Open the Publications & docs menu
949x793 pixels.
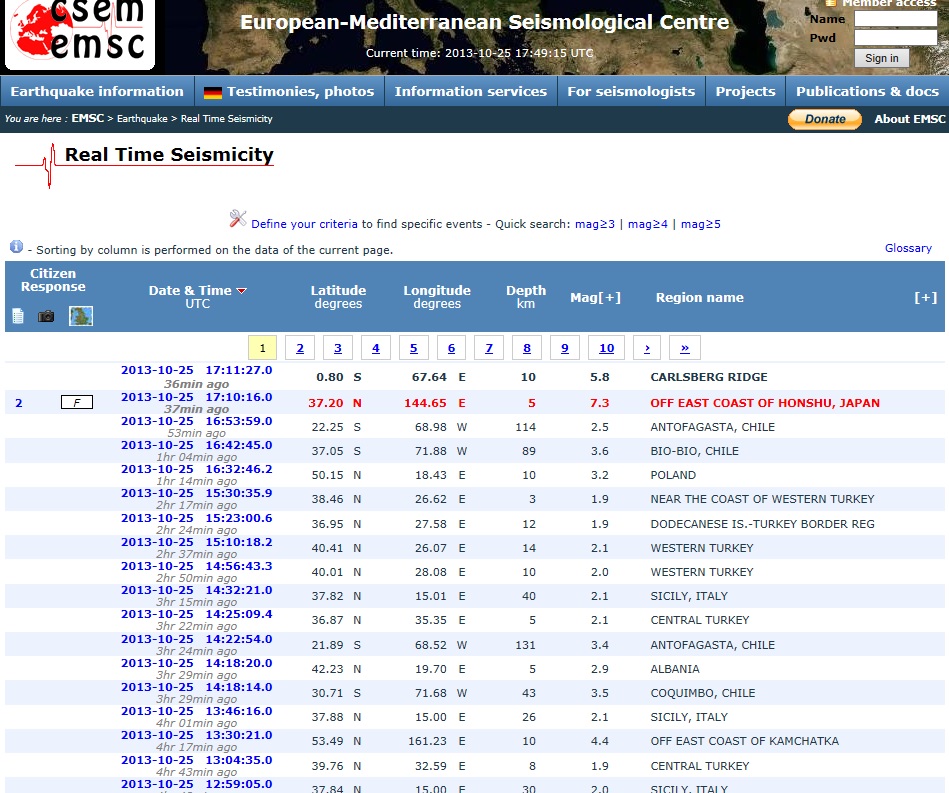pyautogui.click(x=867, y=91)
